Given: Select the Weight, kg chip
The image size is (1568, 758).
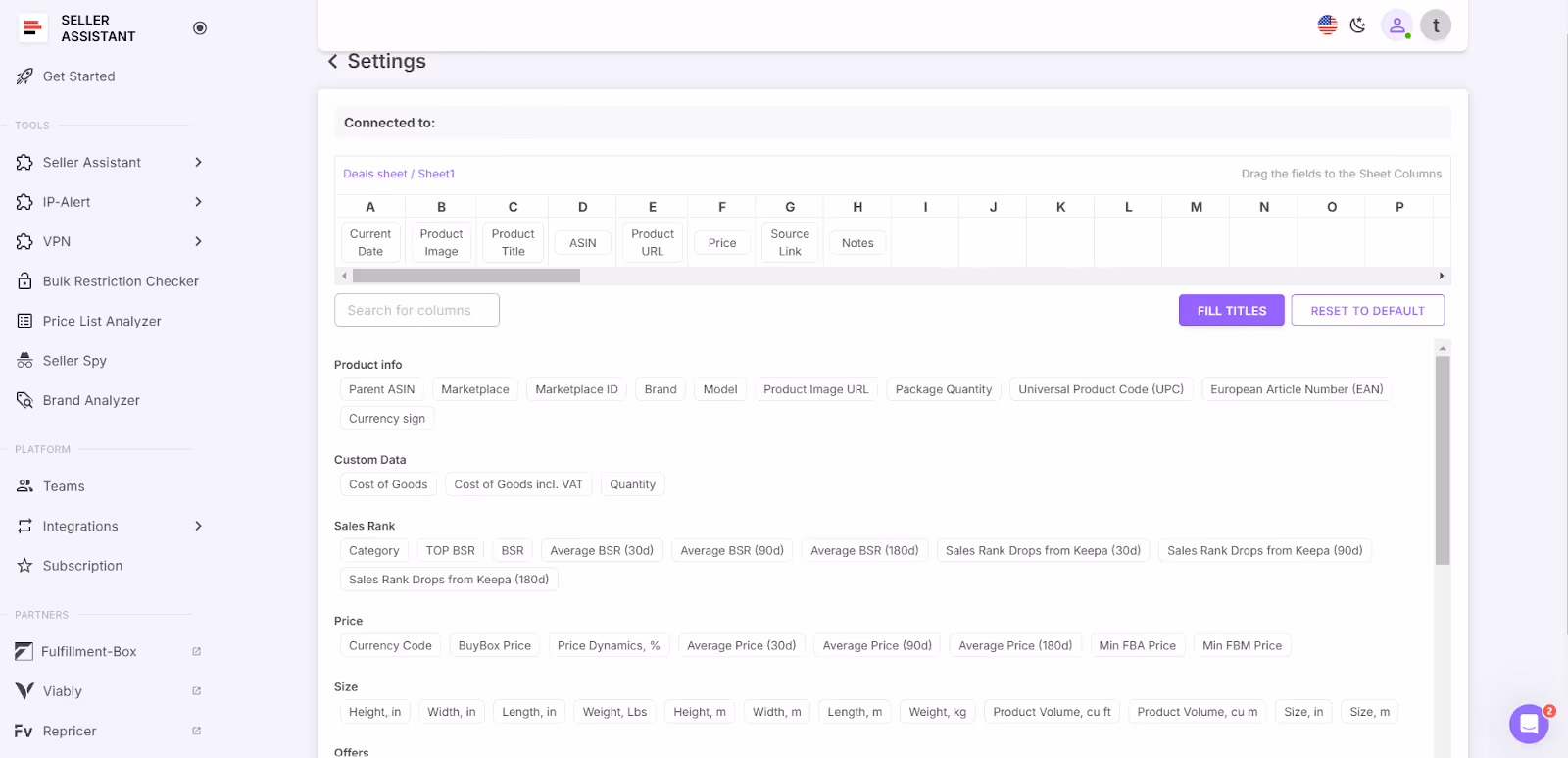Looking at the screenshot, I should pyautogui.click(x=937, y=712).
